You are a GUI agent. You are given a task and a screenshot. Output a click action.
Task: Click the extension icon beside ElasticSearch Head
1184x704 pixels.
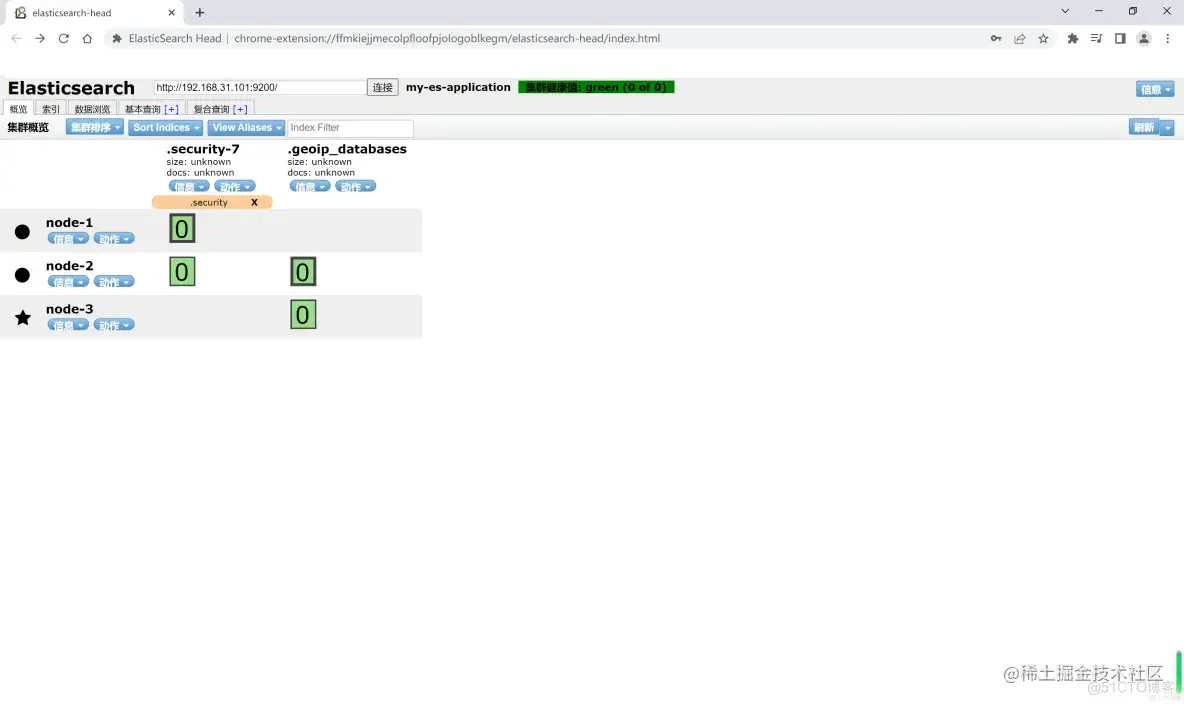click(x=117, y=39)
